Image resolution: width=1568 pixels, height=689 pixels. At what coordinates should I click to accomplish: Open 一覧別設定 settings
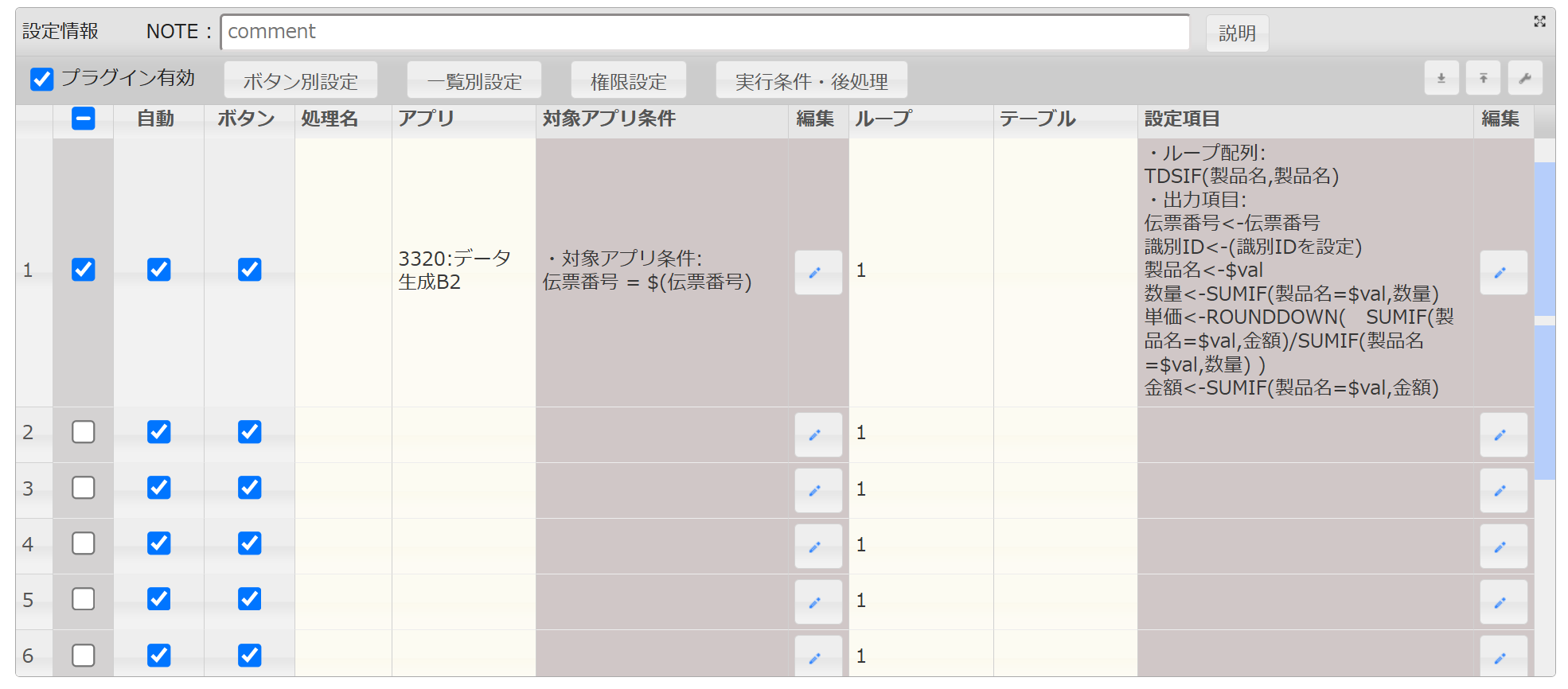pyautogui.click(x=474, y=80)
